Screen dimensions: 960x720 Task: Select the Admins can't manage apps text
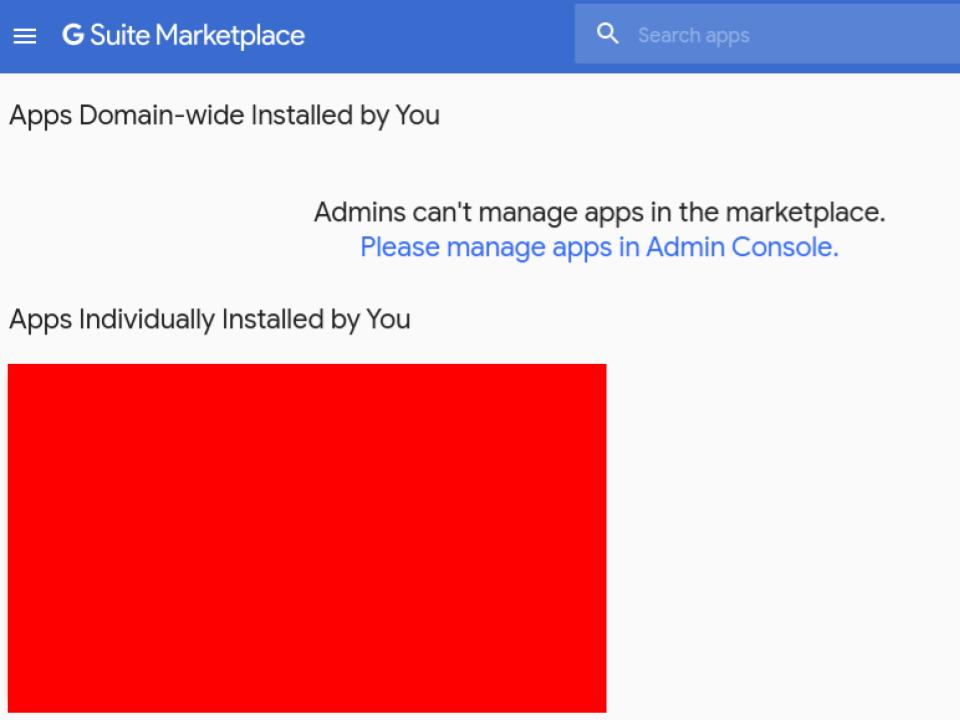pyautogui.click(x=599, y=212)
